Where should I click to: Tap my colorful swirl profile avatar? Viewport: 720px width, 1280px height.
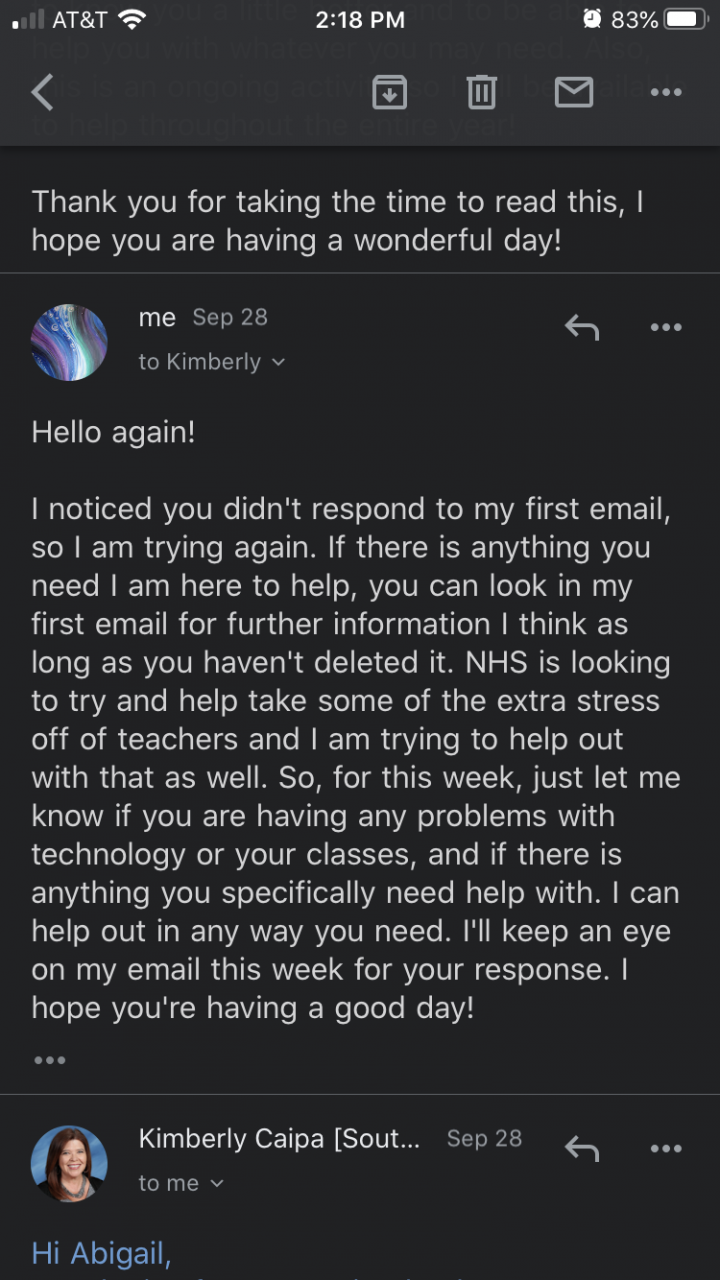[x=70, y=343]
